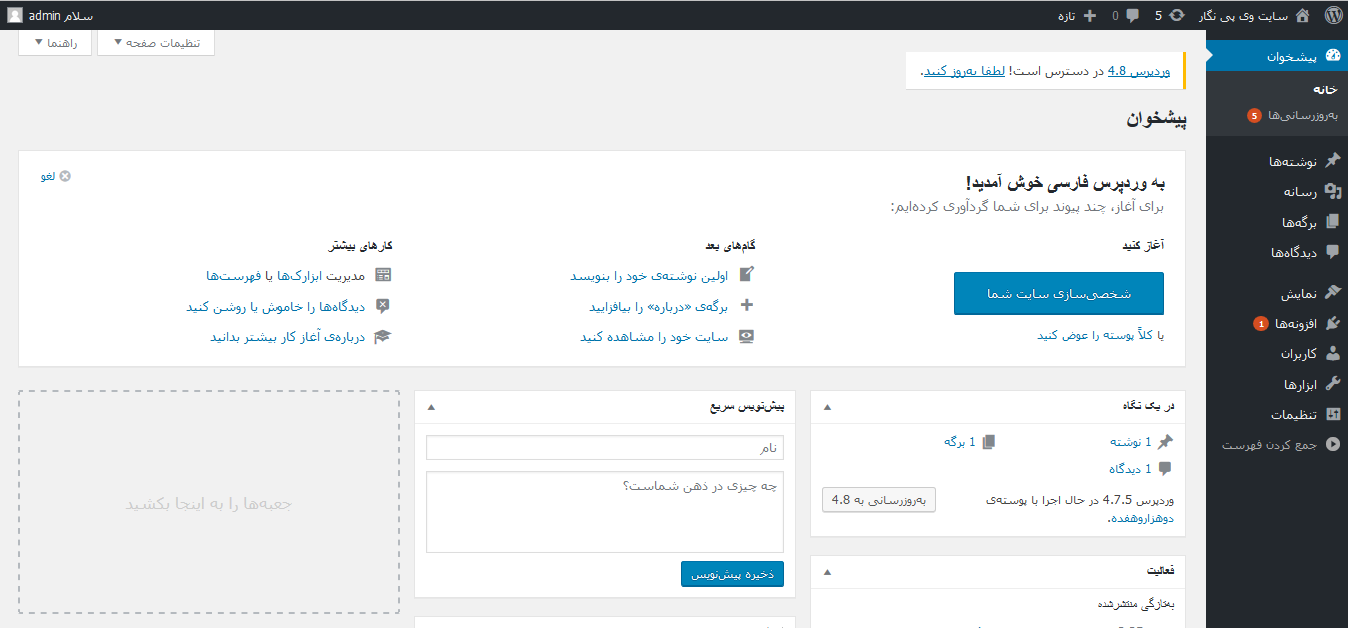Open the site home icon in admin bar
The image size is (1348, 628).
click(x=1302, y=15)
